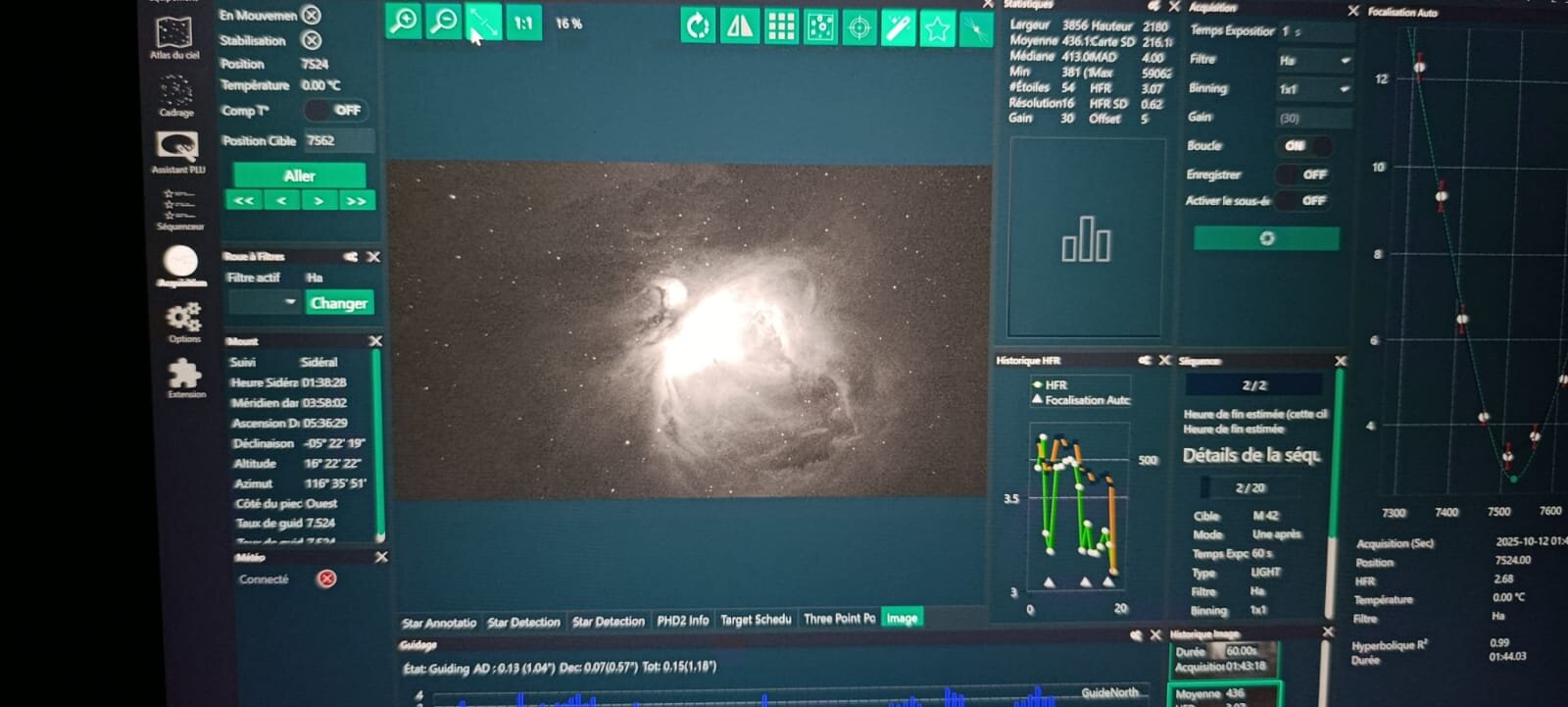The width and height of the screenshot is (1568, 707).
Task: Close the Roue à Filtres panel
Action: (x=373, y=257)
